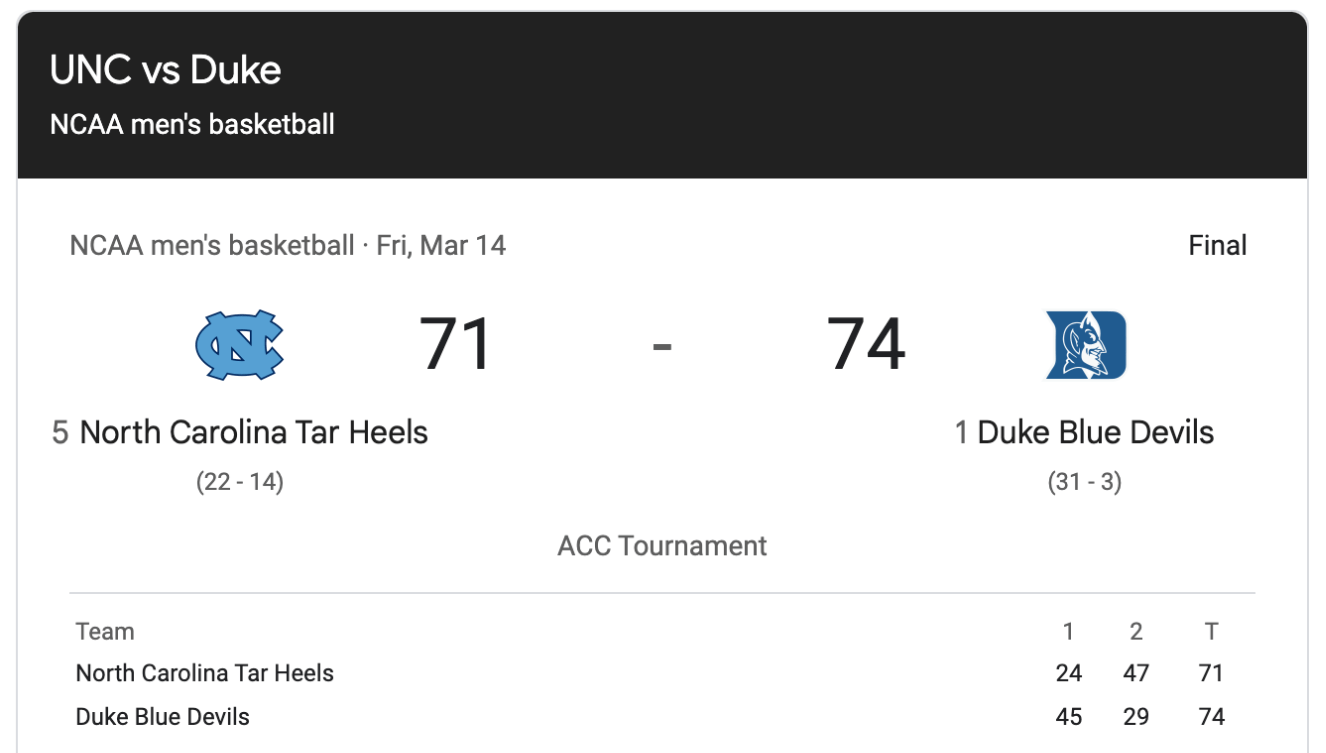
Task: Click the first half column header 1
Action: (1068, 632)
